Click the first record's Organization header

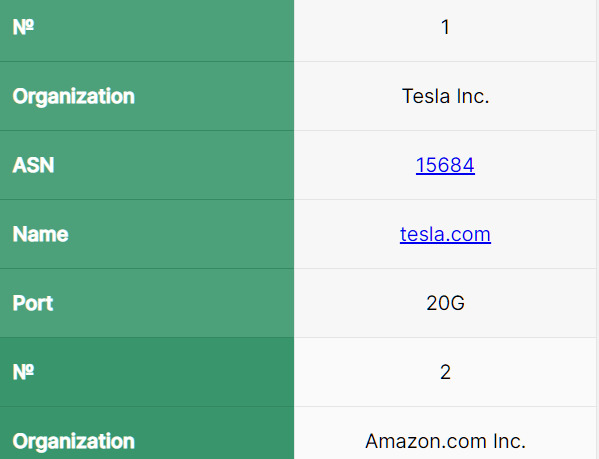point(147,96)
